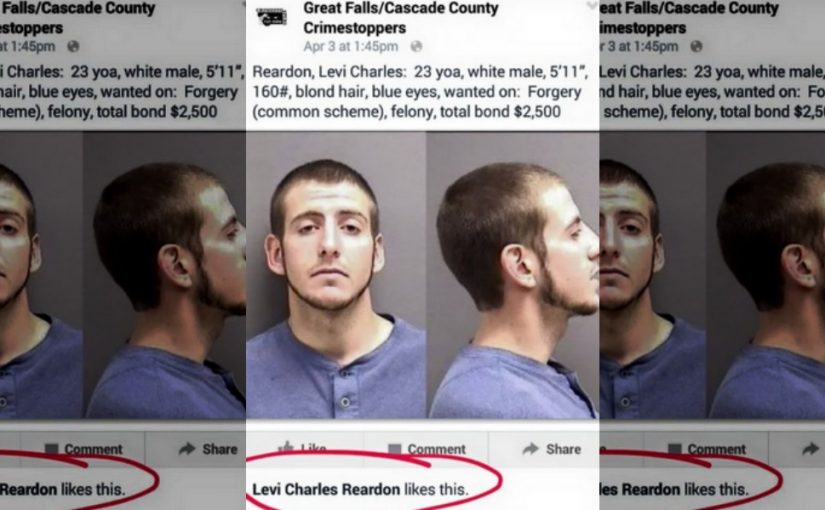Click the Comment bubble icon in the middle post
825x510 pixels.
395,449
